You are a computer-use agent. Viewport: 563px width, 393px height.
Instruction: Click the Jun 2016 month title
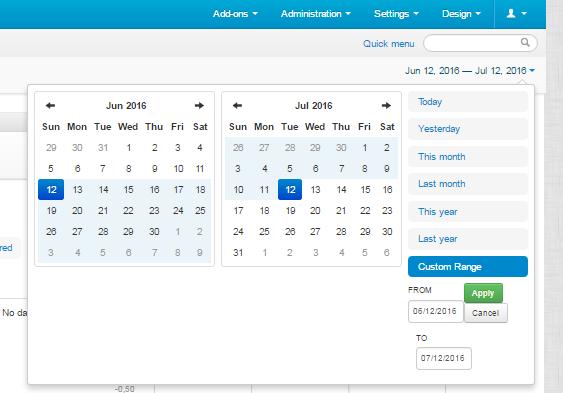pyautogui.click(x=126, y=106)
